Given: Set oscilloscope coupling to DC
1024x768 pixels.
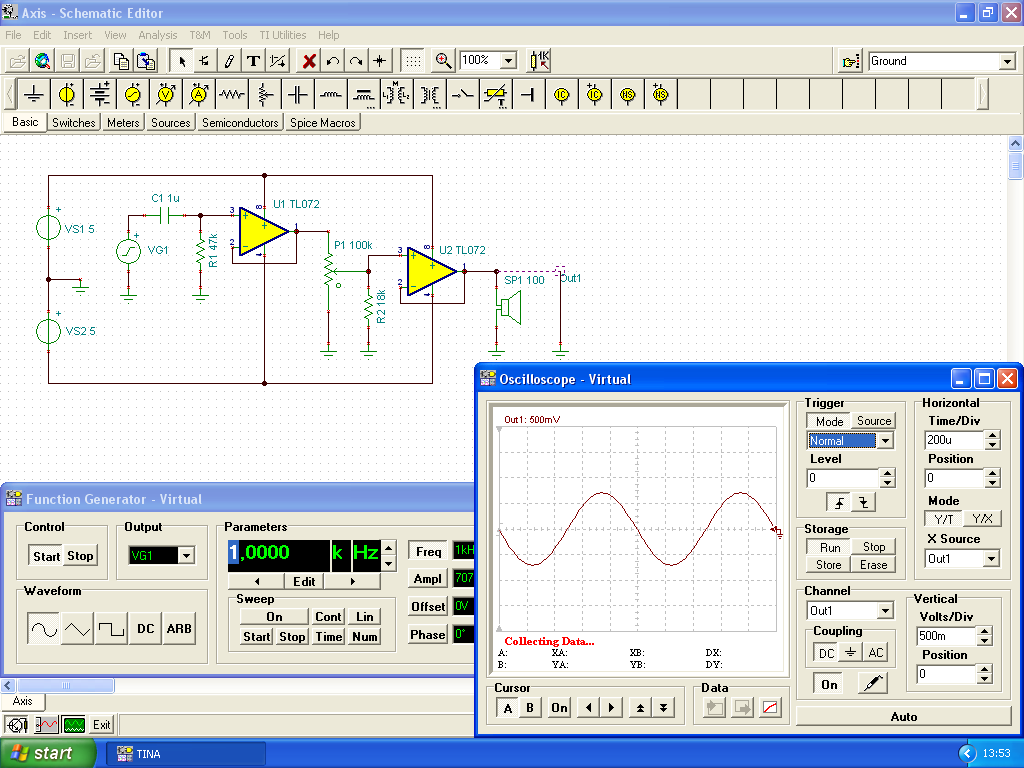Looking at the screenshot, I should point(826,652).
